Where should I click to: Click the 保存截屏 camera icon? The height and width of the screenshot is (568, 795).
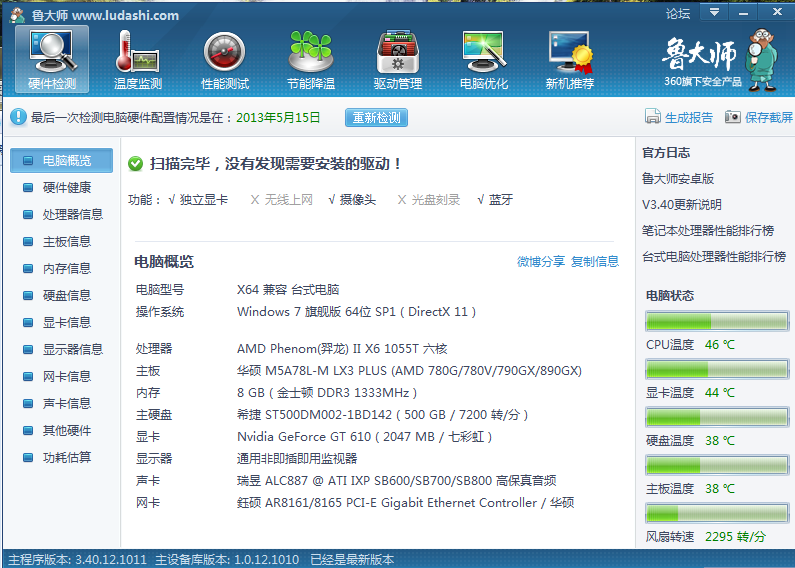pyautogui.click(x=733, y=117)
